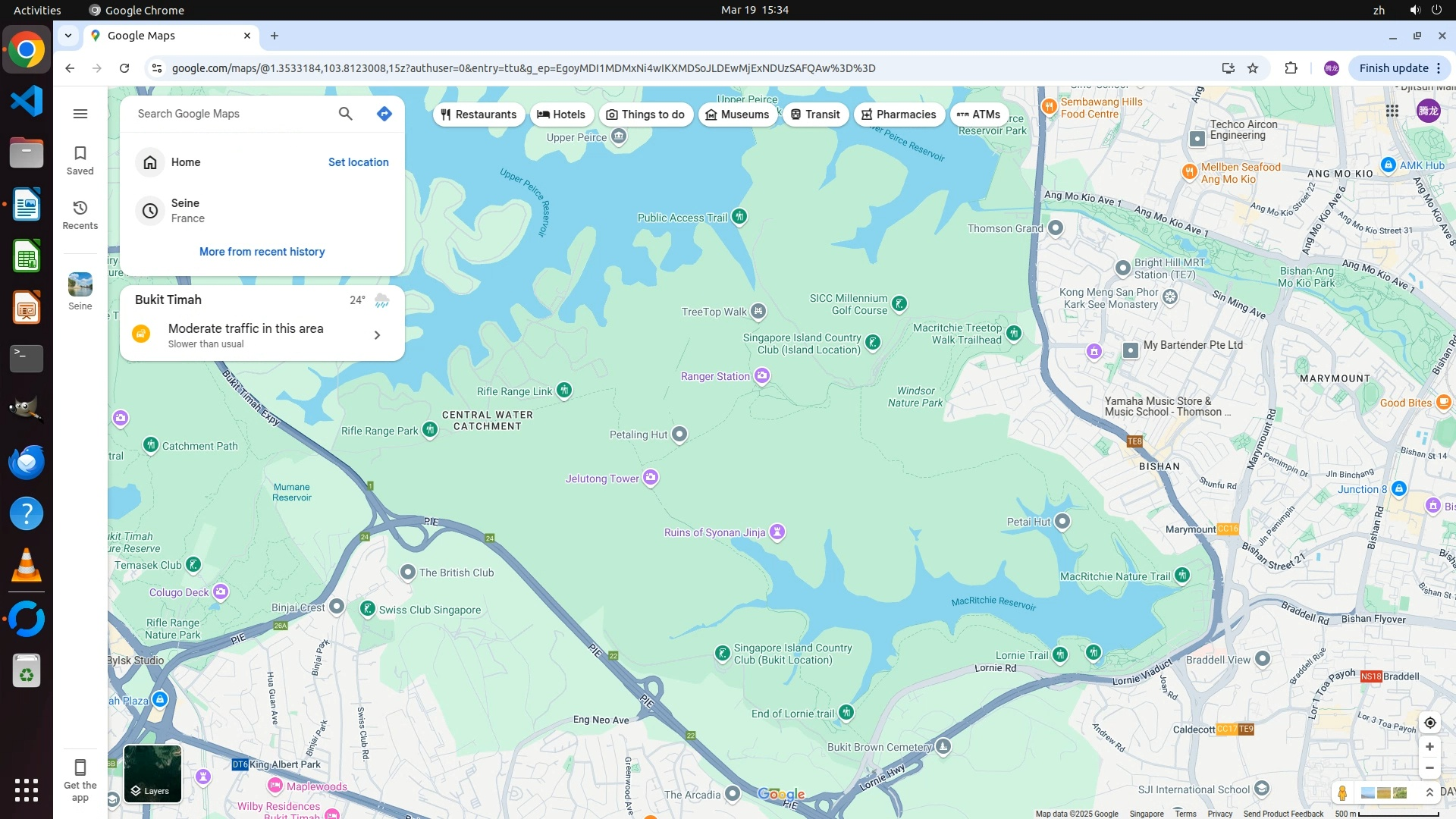Click the search magnifier icon
The width and height of the screenshot is (1456, 819).
pos(345,114)
